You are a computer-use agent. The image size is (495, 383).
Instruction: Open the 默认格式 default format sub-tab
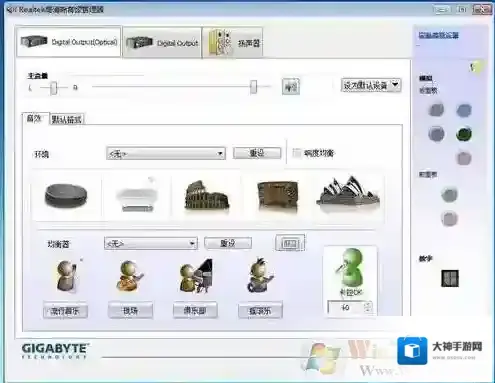click(x=67, y=119)
